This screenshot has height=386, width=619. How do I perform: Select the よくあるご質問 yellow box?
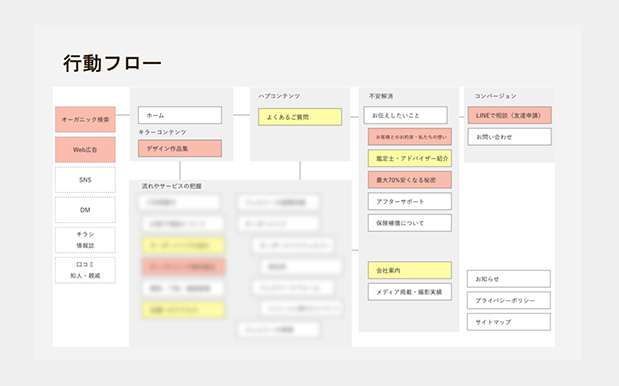[x=300, y=117]
